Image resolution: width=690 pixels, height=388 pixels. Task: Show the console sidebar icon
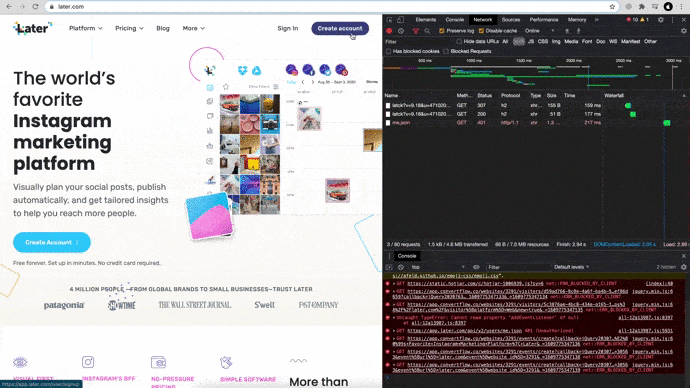point(389,267)
